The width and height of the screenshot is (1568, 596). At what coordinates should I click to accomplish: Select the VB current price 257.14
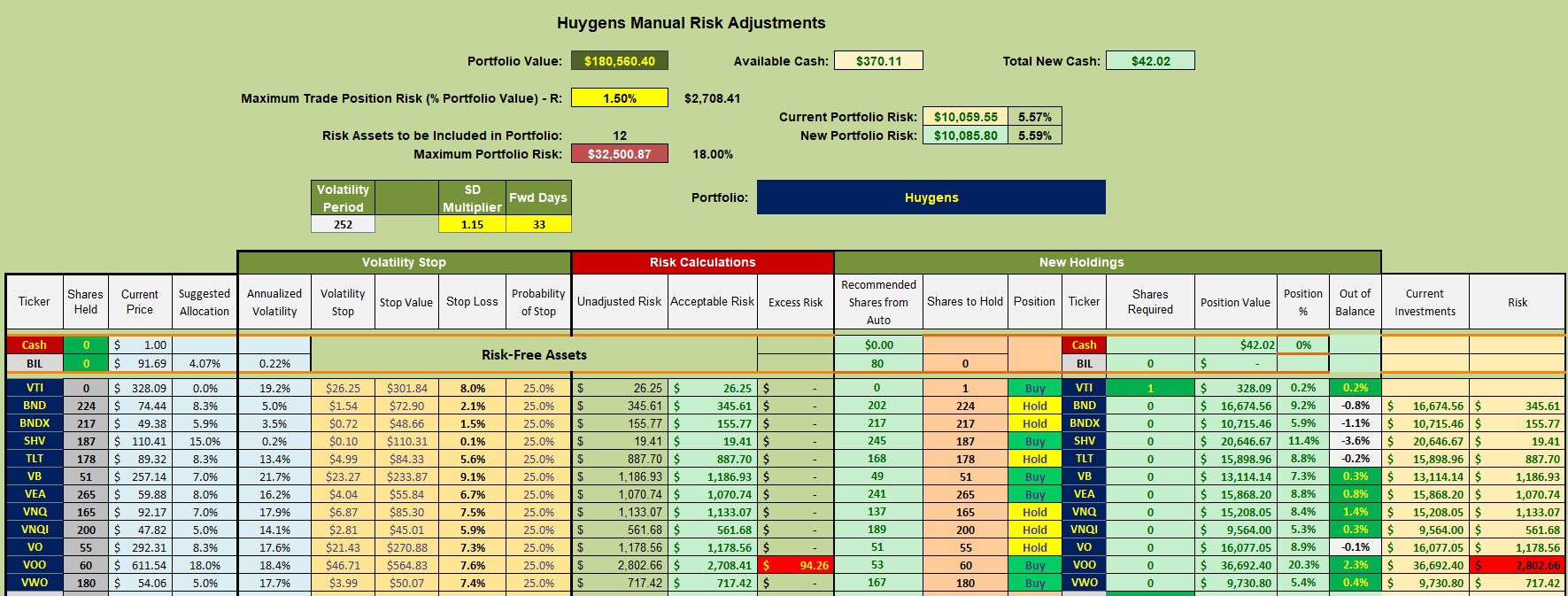tap(140, 476)
